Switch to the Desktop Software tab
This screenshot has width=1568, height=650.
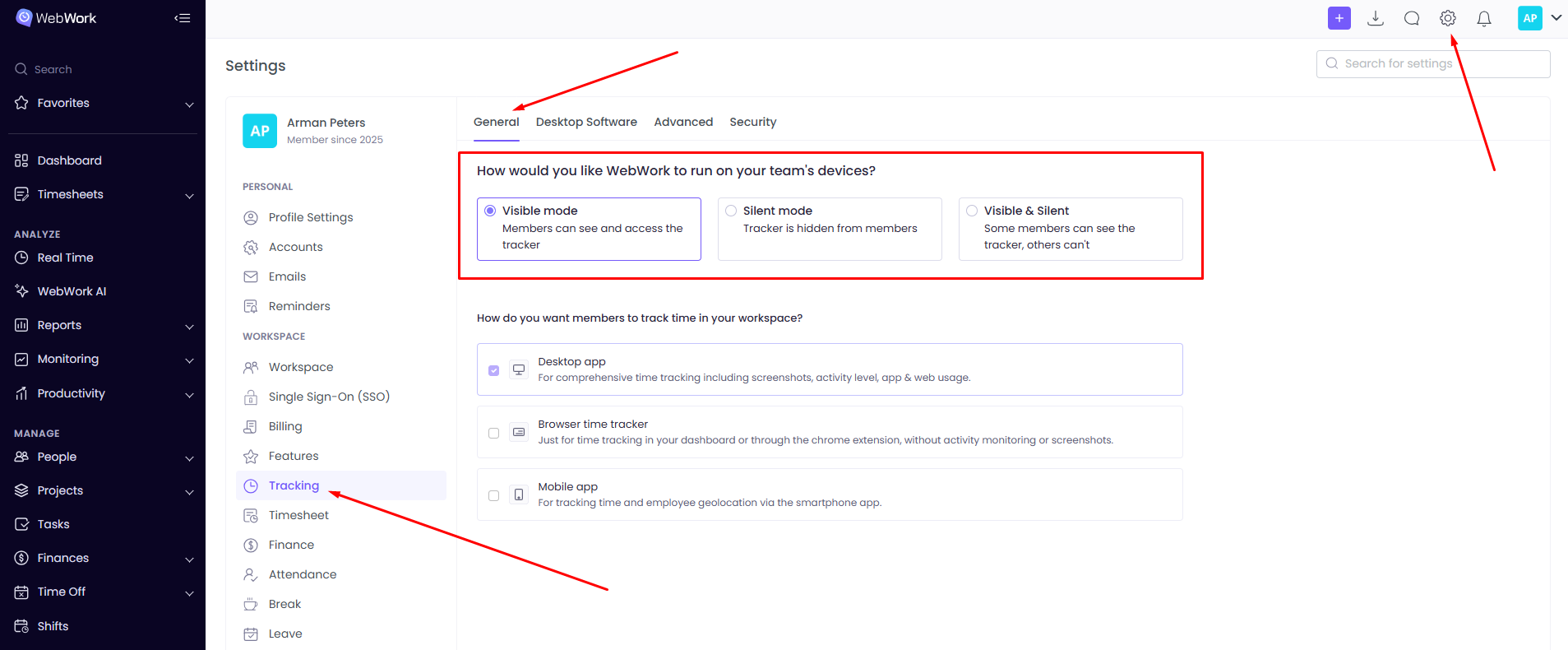586,122
